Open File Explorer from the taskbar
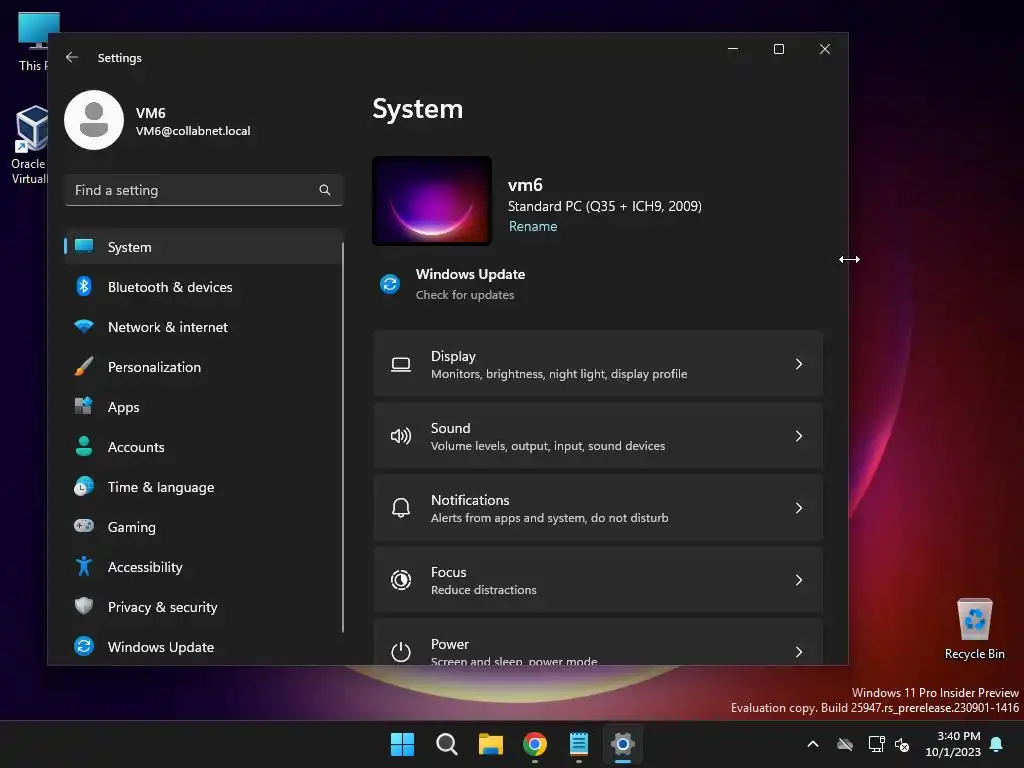 click(x=490, y=744)
